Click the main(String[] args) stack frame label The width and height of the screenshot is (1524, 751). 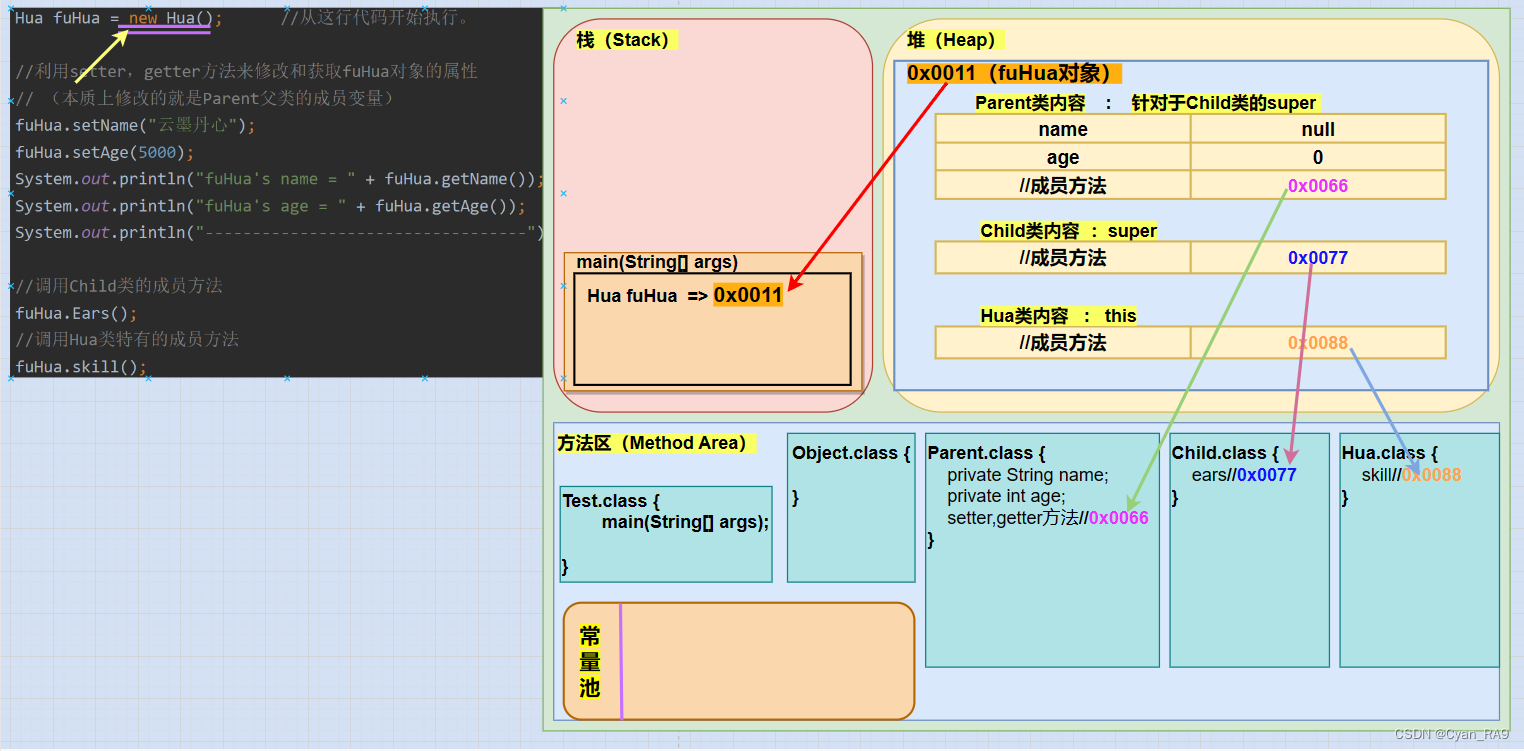[x=657, y=262]
